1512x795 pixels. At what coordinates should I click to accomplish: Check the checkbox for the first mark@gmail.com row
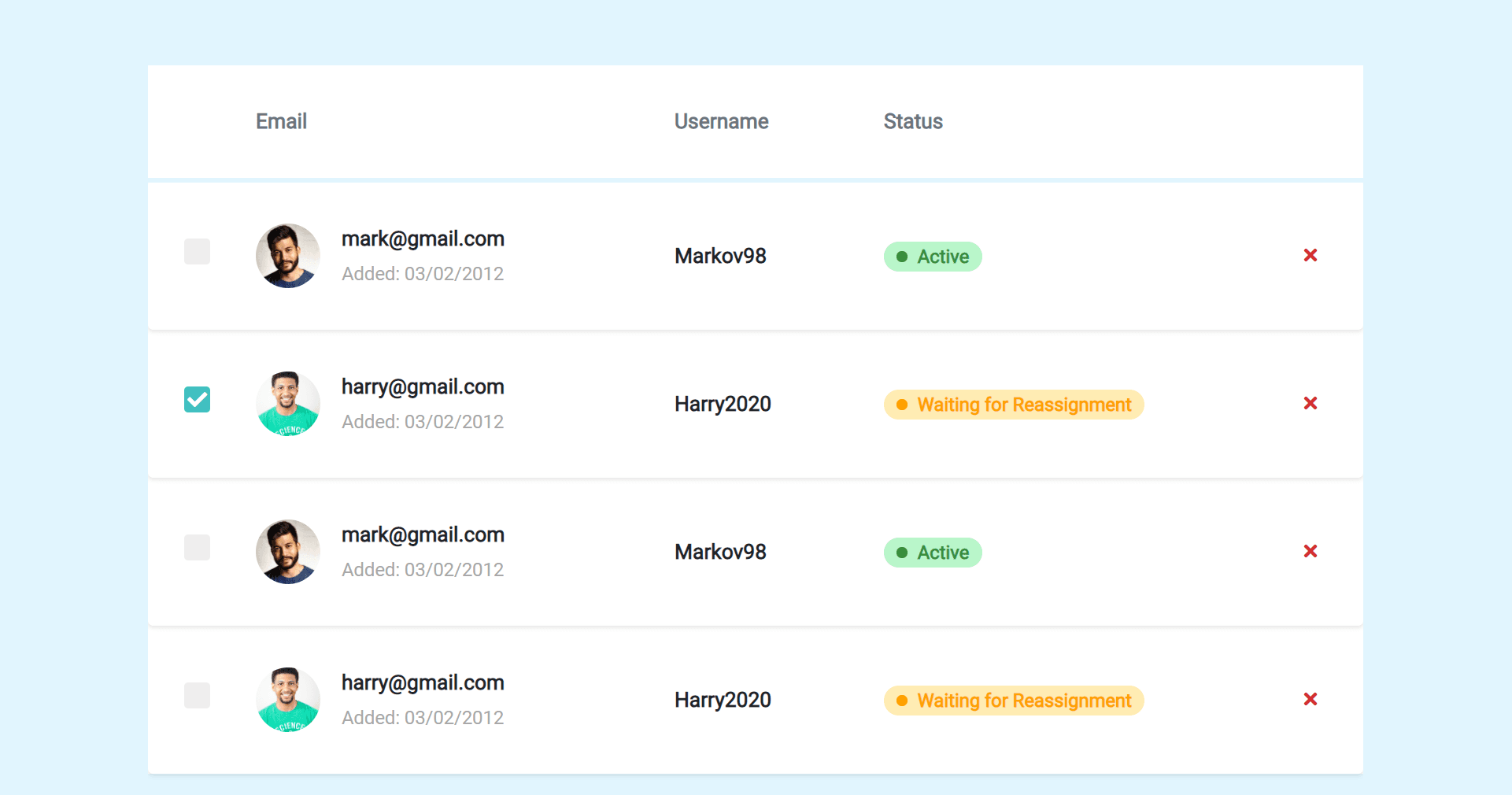[197, 252]
